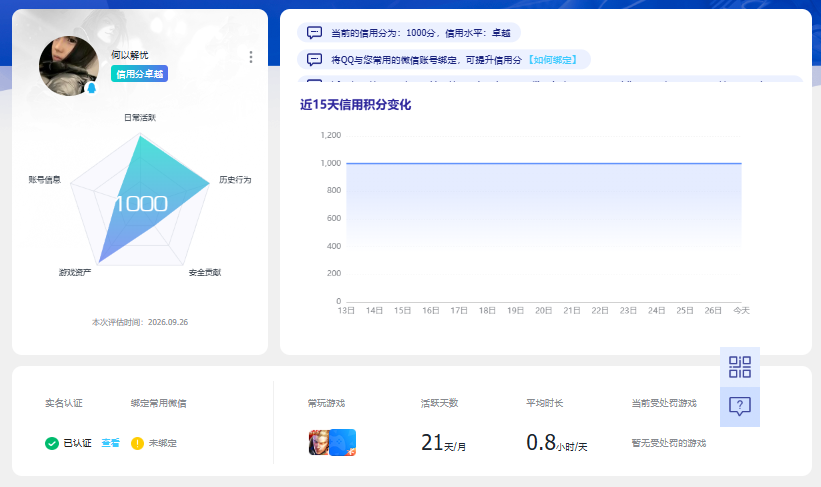Click the 暂无受处罚的游戏 text
Image resolution: width=821 pixels, height=487 pixels.
pyautogui.click(x=669, y=443)
